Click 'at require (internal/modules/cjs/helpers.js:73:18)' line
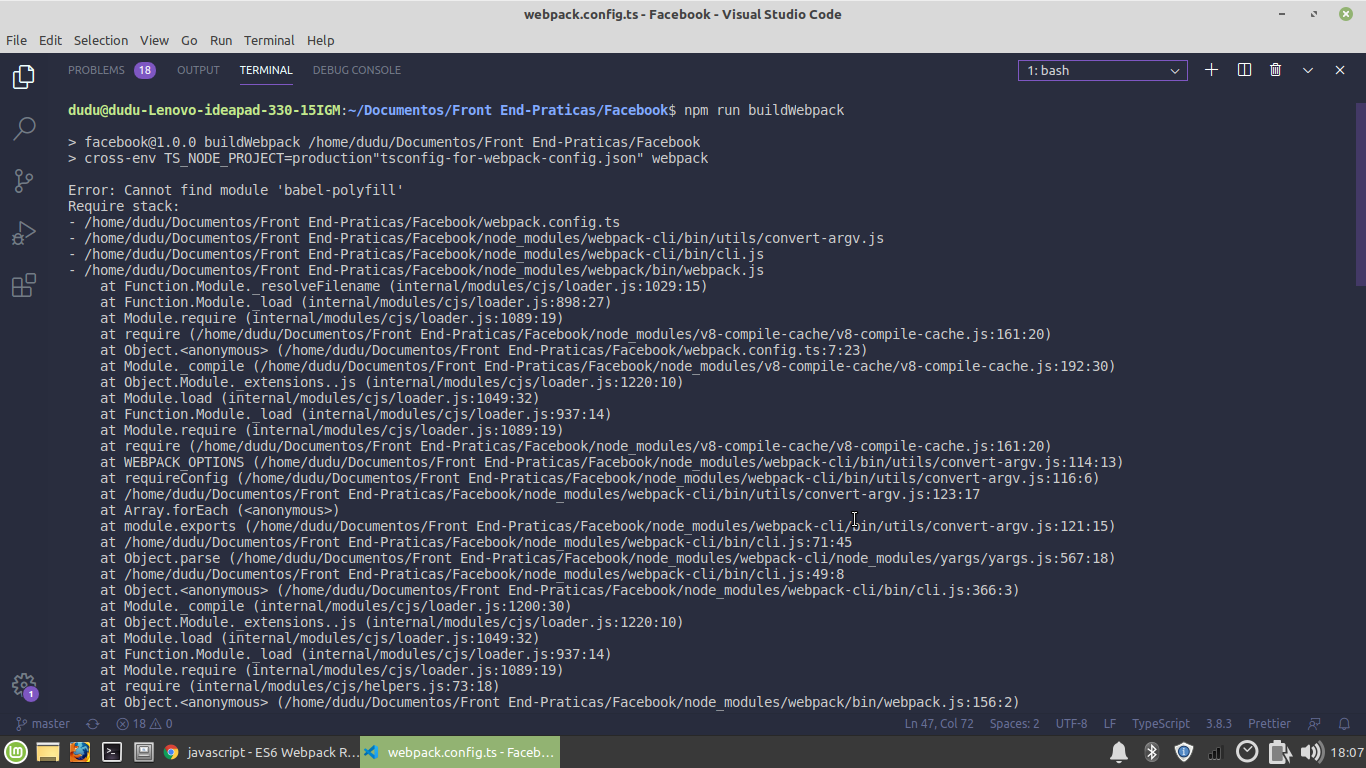This screenshot has height=768, width=1366. (x=300, y=686)
